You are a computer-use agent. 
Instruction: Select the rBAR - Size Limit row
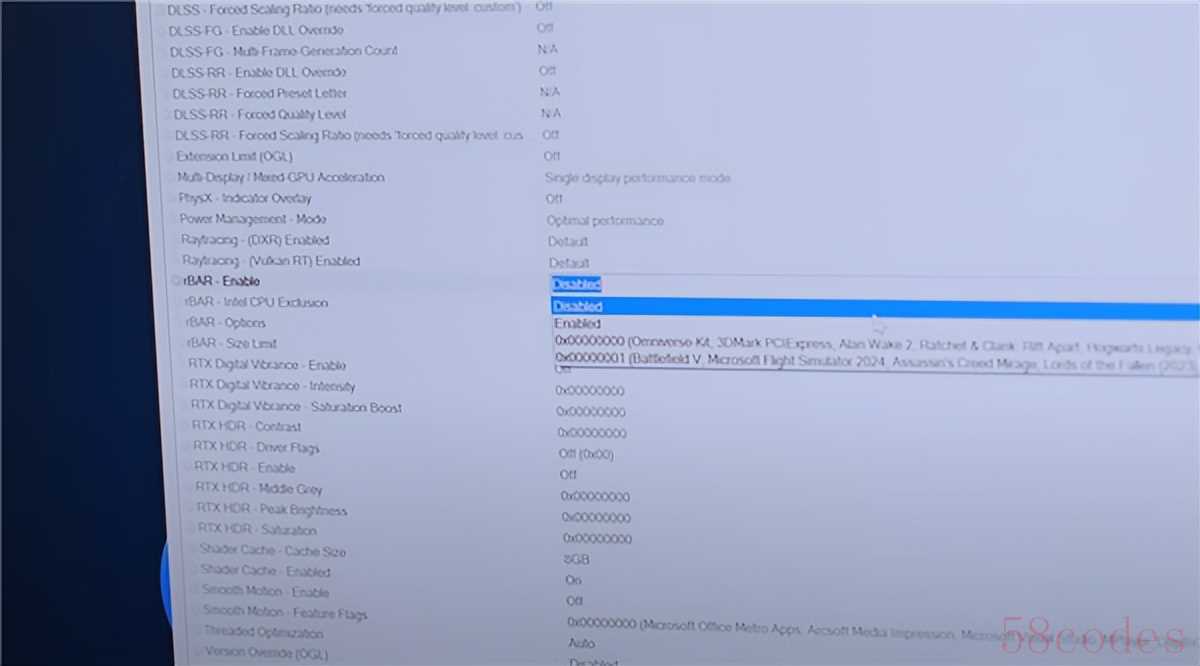(x=232, y=343)
